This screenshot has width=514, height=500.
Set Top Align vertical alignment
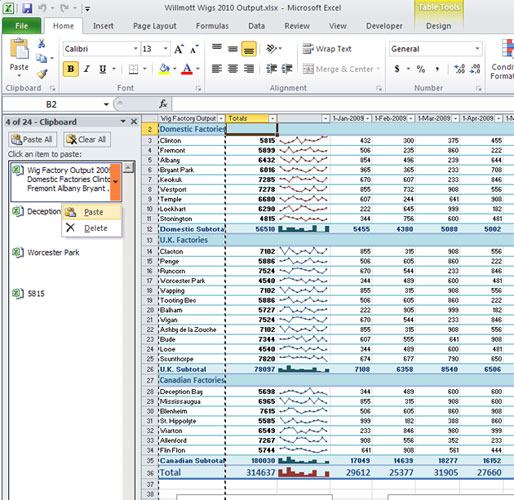(x=217, y=47)
